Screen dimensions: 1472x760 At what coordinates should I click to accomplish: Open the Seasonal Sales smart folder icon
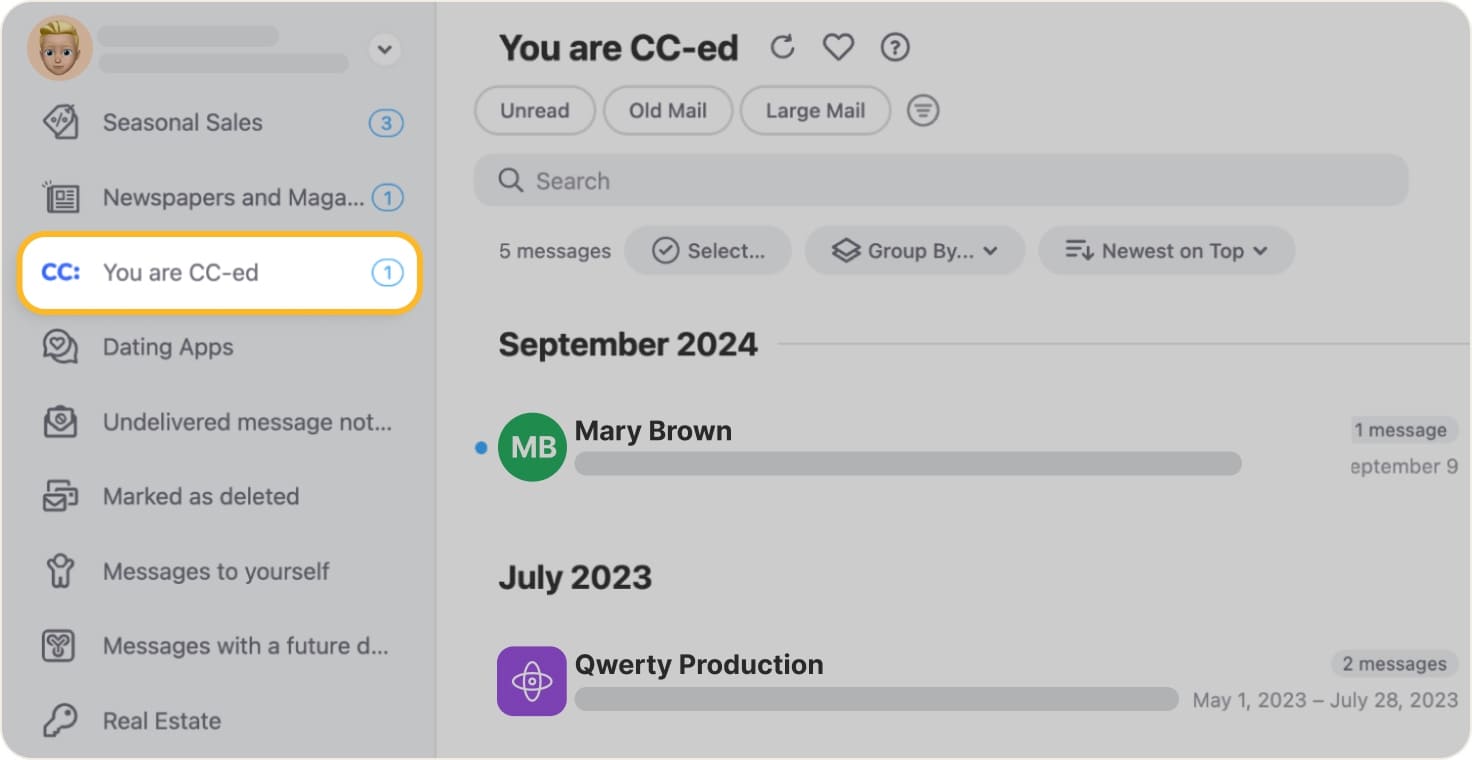(61, 122)
